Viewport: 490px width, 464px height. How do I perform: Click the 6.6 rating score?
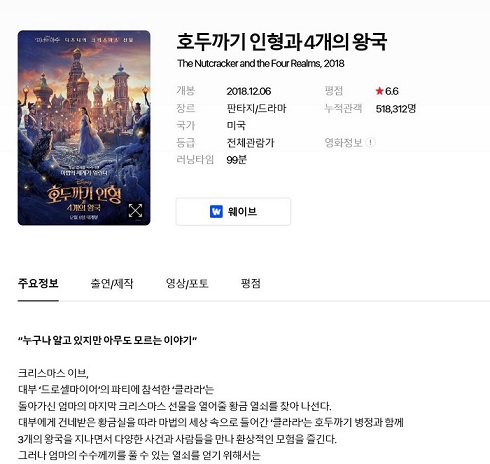(392, 91)
